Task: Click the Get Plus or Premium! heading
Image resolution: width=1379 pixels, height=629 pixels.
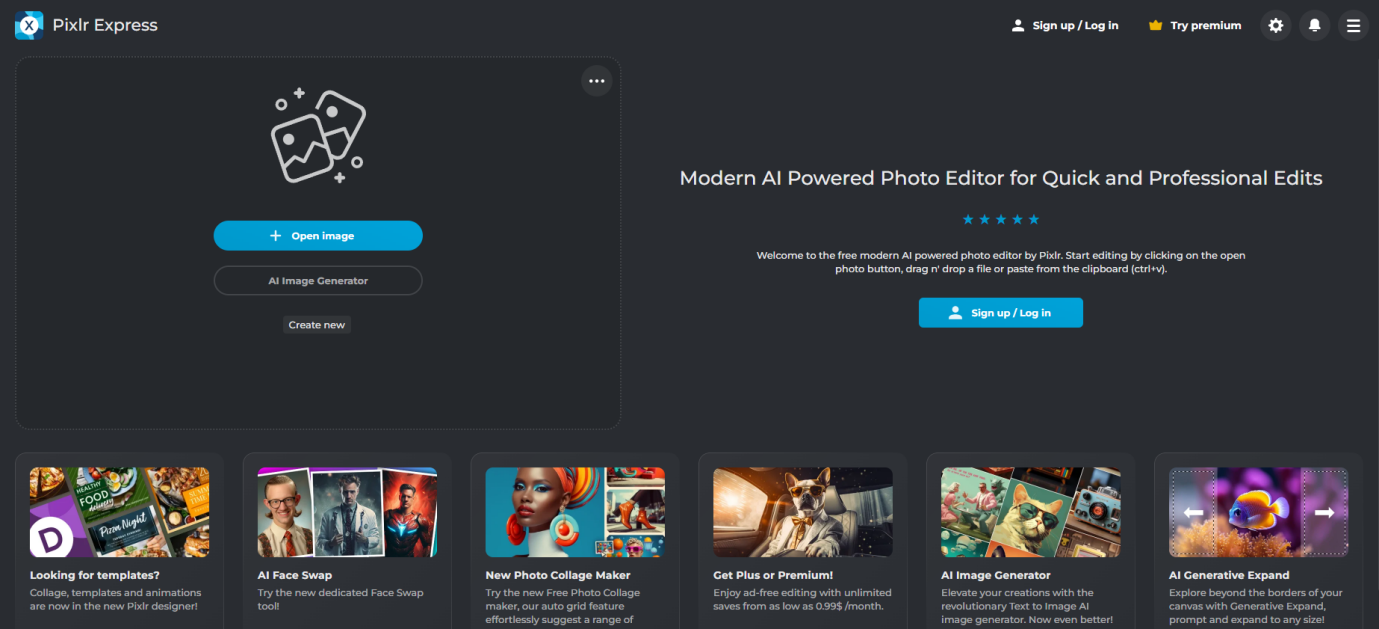Action: [773, 575]
